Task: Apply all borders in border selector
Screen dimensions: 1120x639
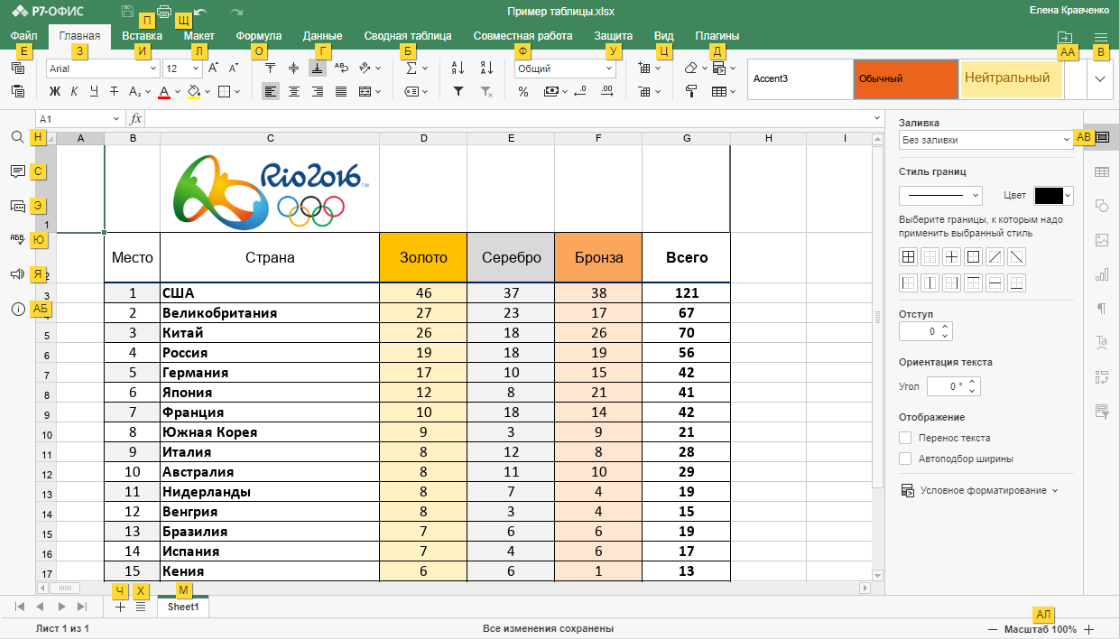Action: click(x=908, y=257)
